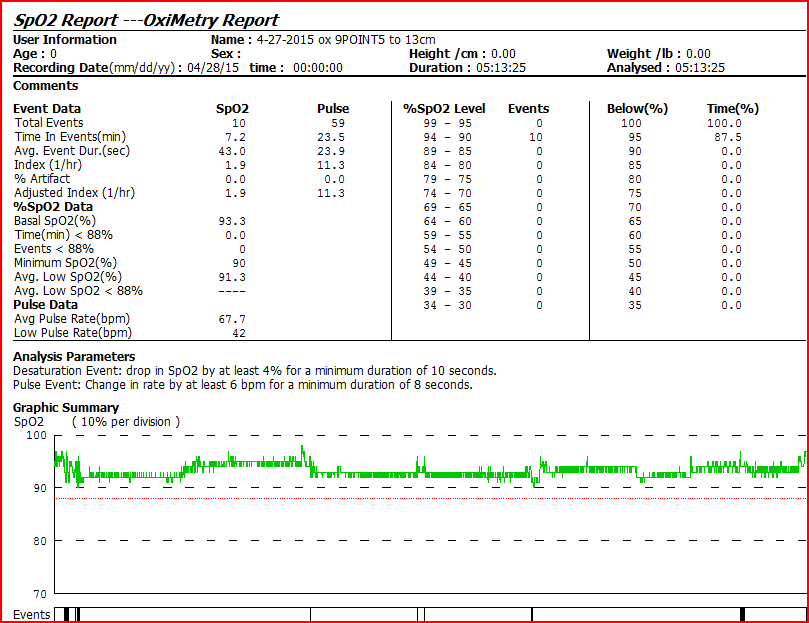Click the Comments section heading
Screen dimensions: 809x623
pos(45,86)
